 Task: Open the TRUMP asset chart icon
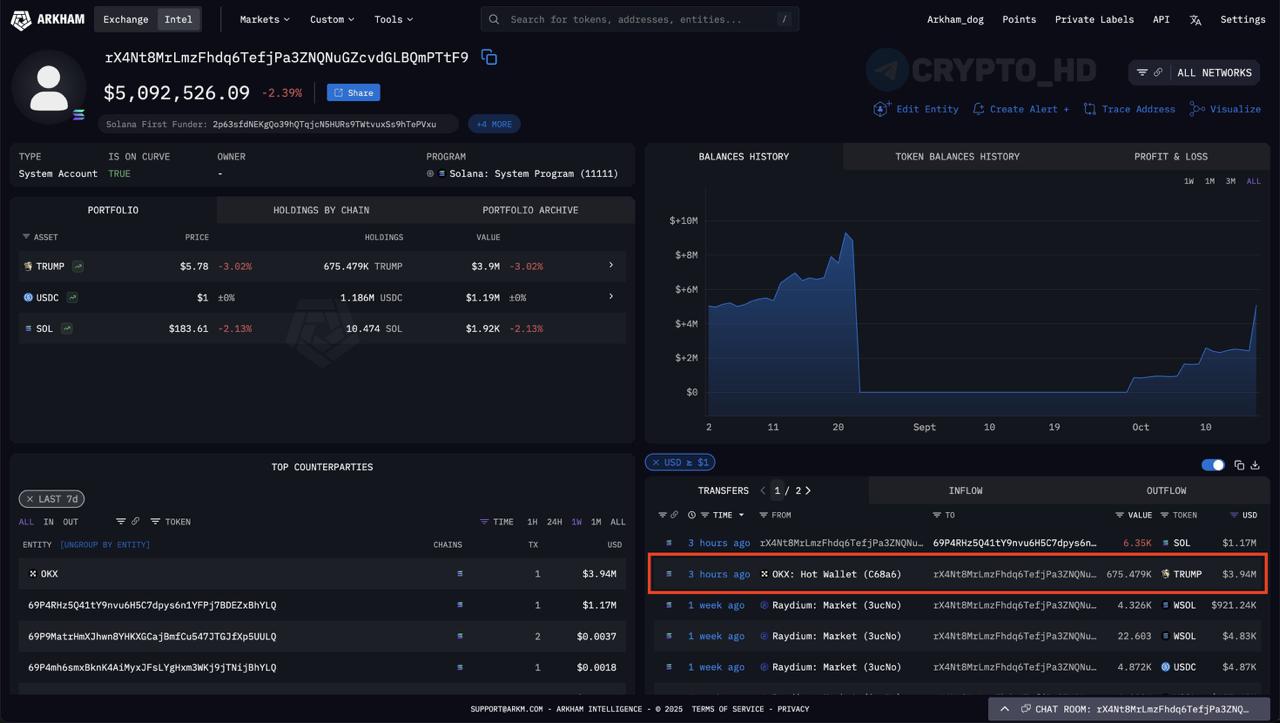pyautogui.click(x=78, y=266)
